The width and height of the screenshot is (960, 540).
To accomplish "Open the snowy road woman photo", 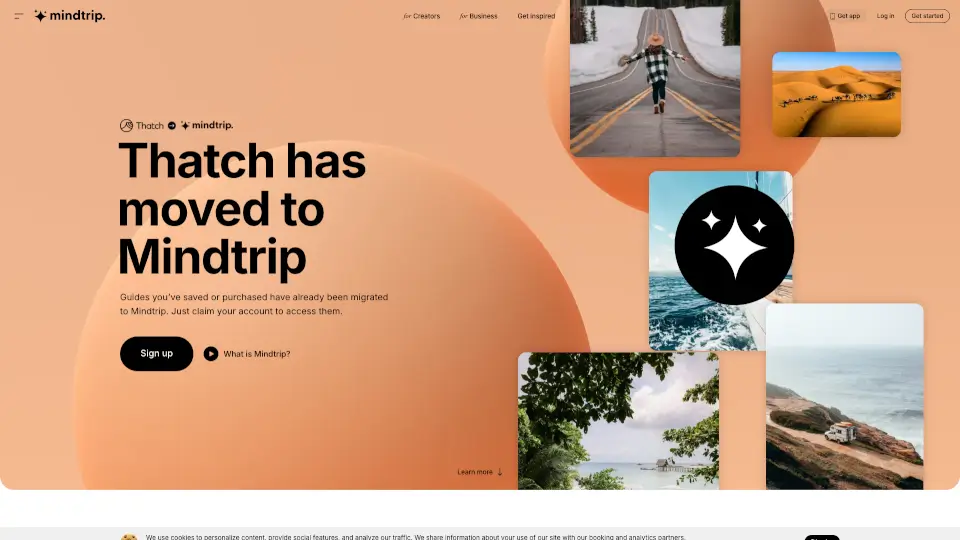I will point(654,80).
